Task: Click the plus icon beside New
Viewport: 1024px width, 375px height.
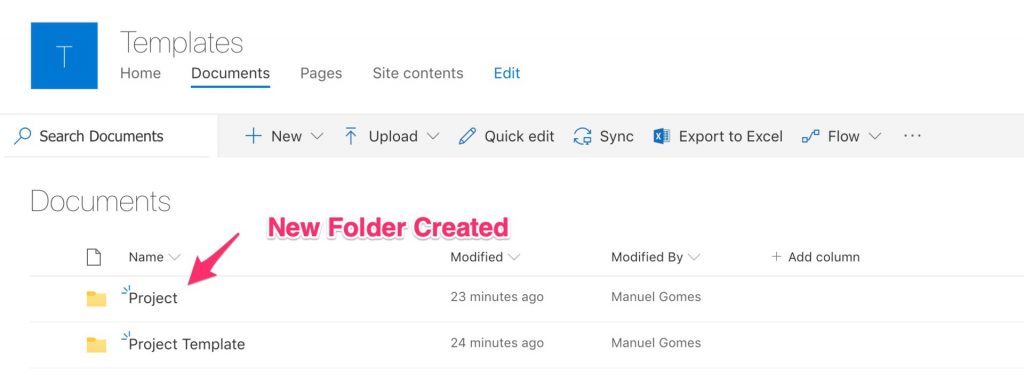Action: coord(253,136)
